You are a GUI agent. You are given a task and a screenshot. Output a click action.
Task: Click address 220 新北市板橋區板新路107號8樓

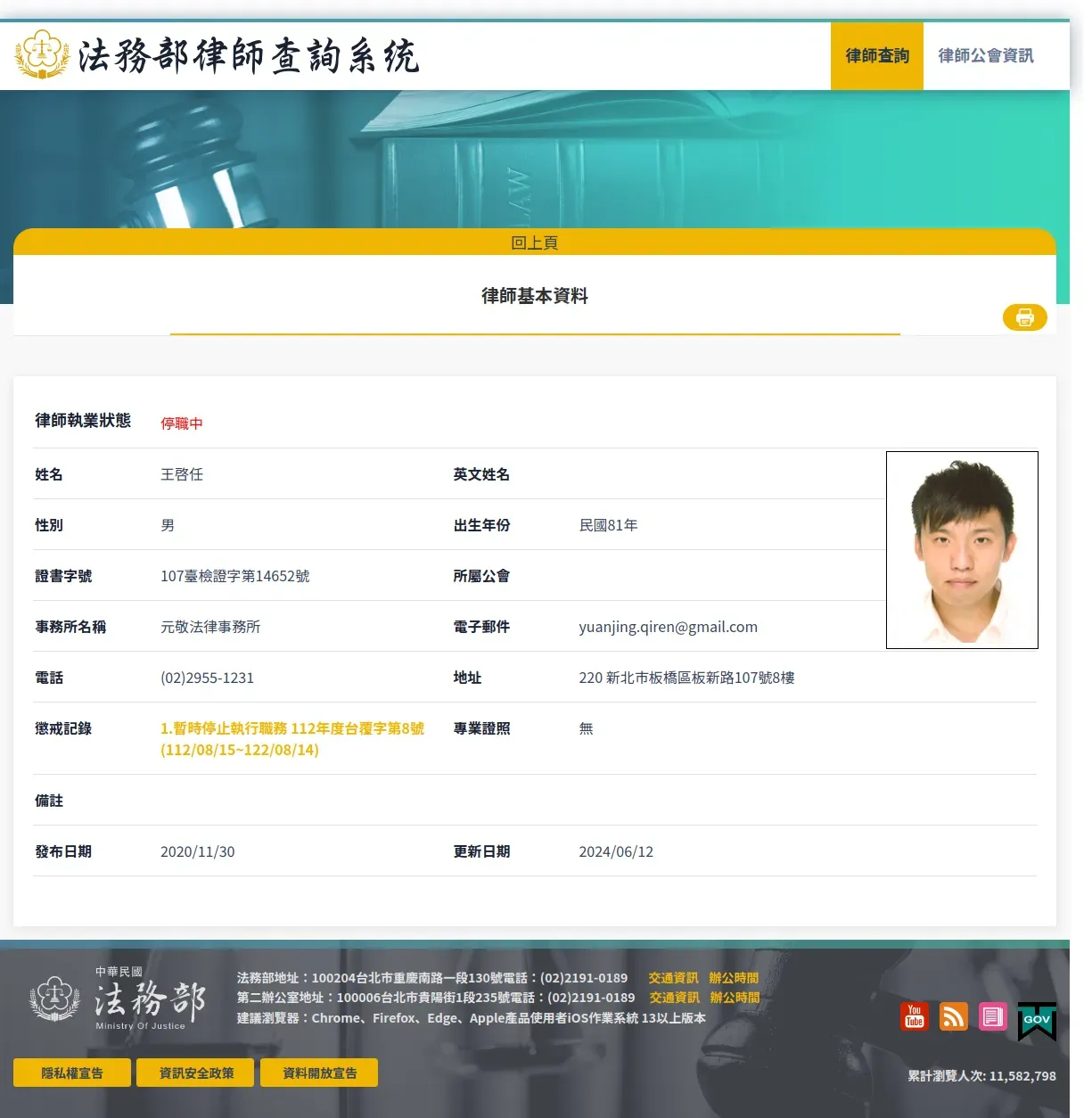coord(686,678)
